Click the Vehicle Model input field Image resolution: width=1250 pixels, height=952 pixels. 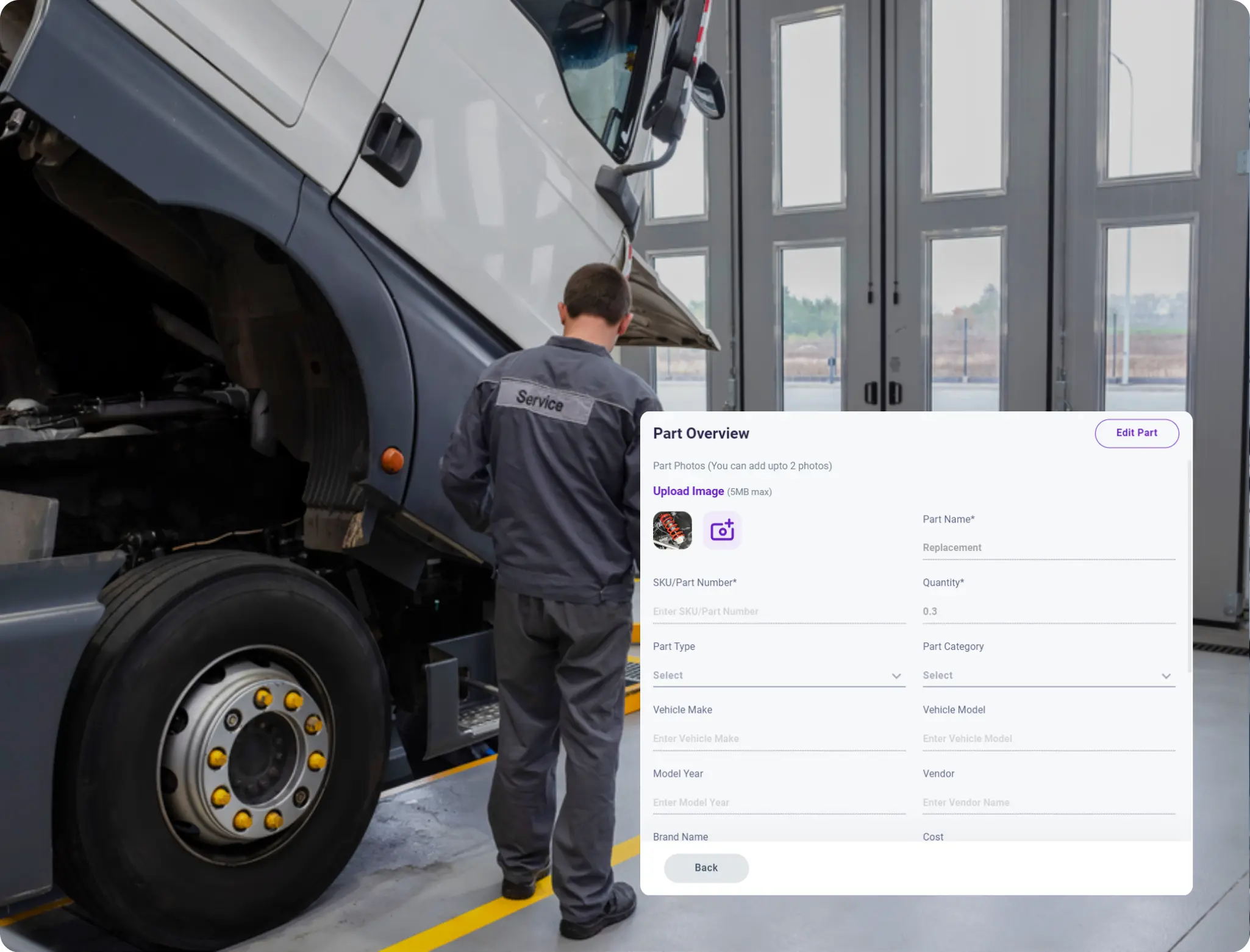coord(1048,738)
